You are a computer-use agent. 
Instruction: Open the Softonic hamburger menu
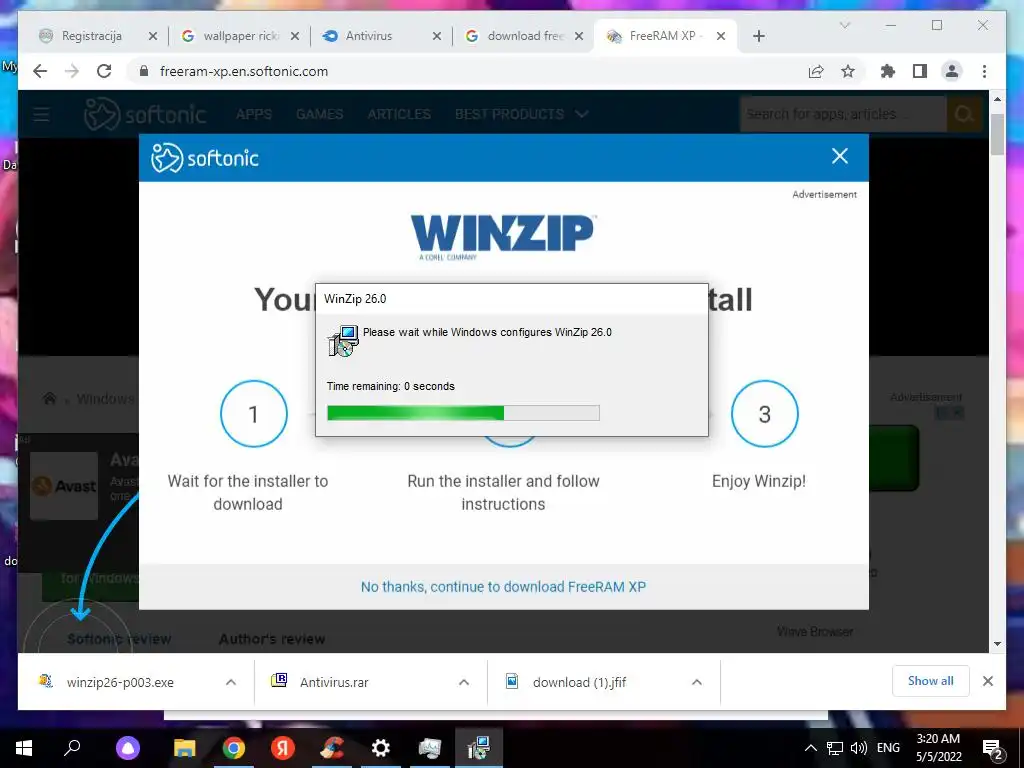(41, 114)
